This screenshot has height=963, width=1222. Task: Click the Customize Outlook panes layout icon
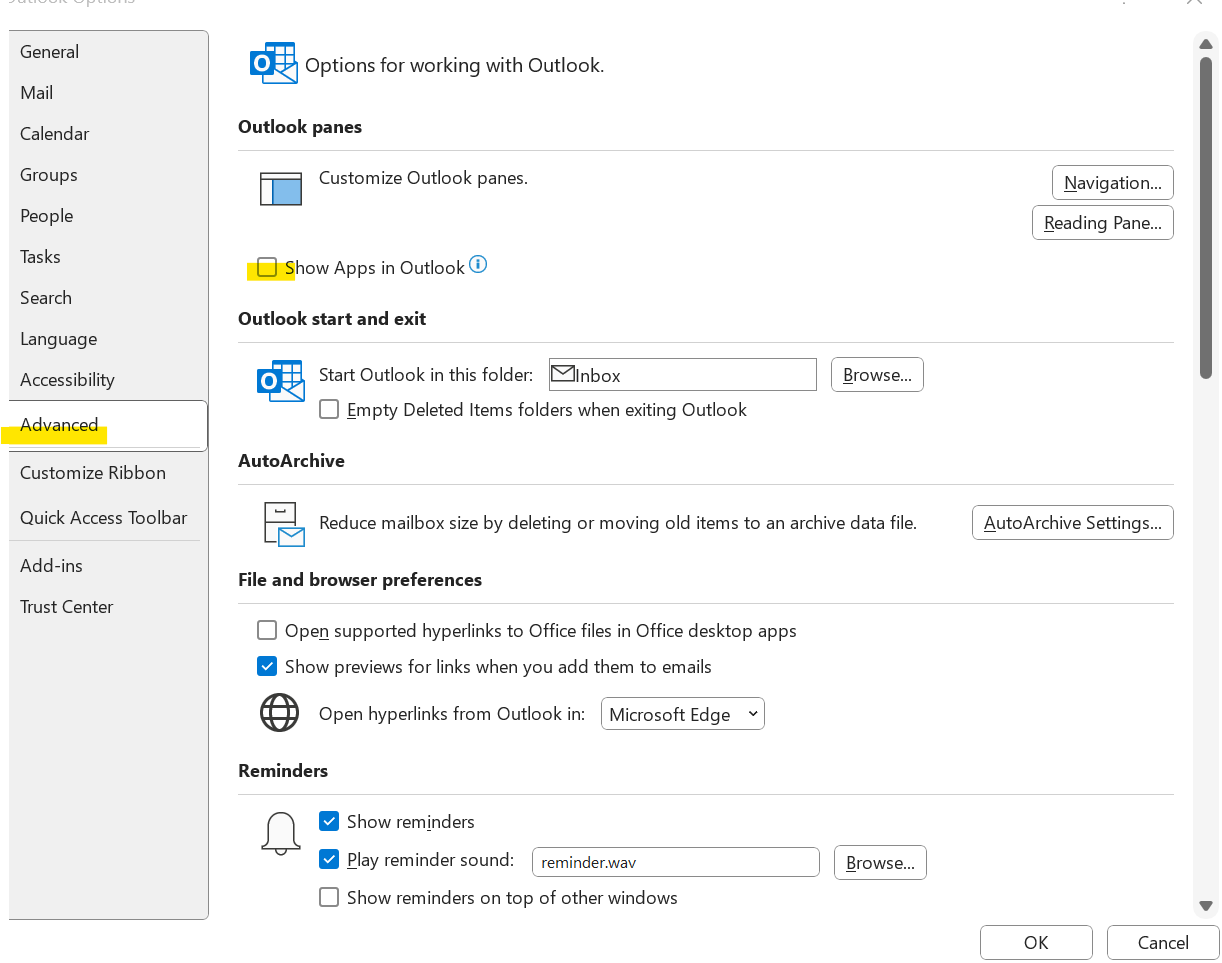[280, 189]
